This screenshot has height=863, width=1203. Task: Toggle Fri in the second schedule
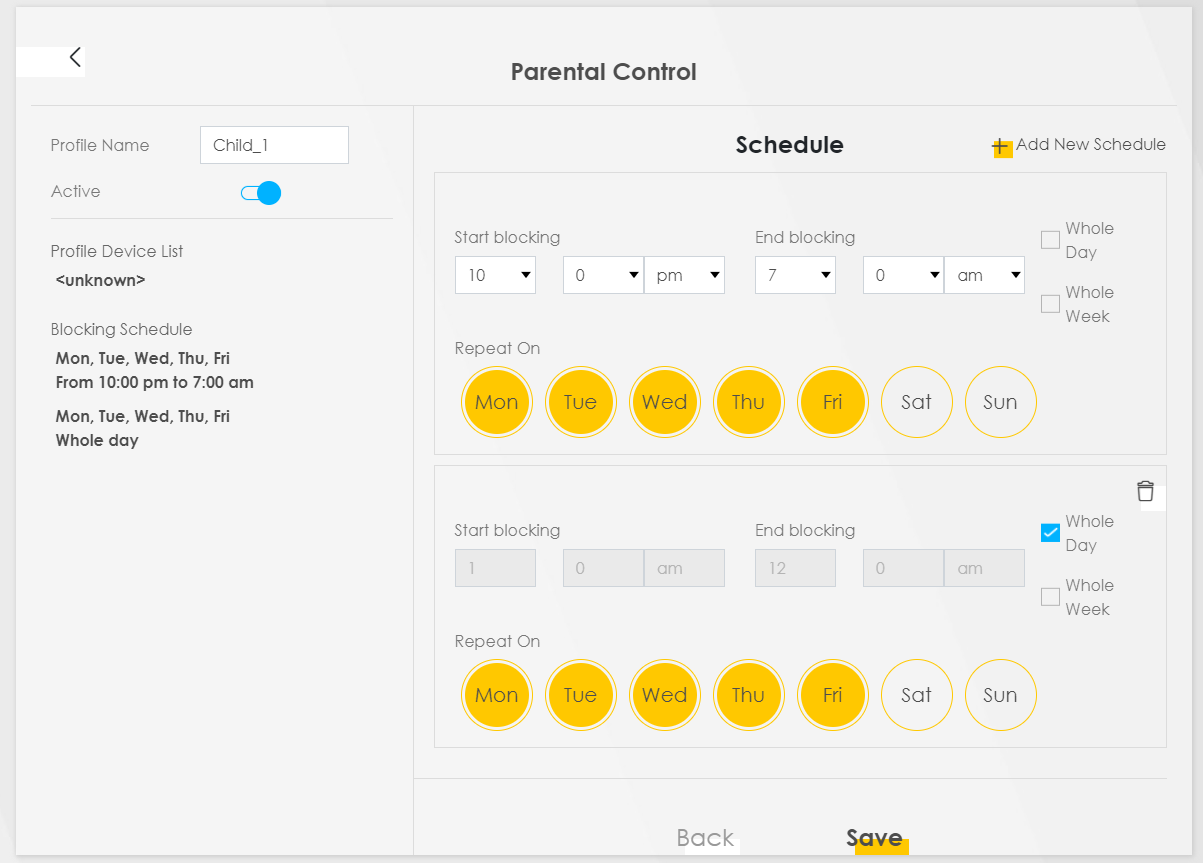pos(832,695)
